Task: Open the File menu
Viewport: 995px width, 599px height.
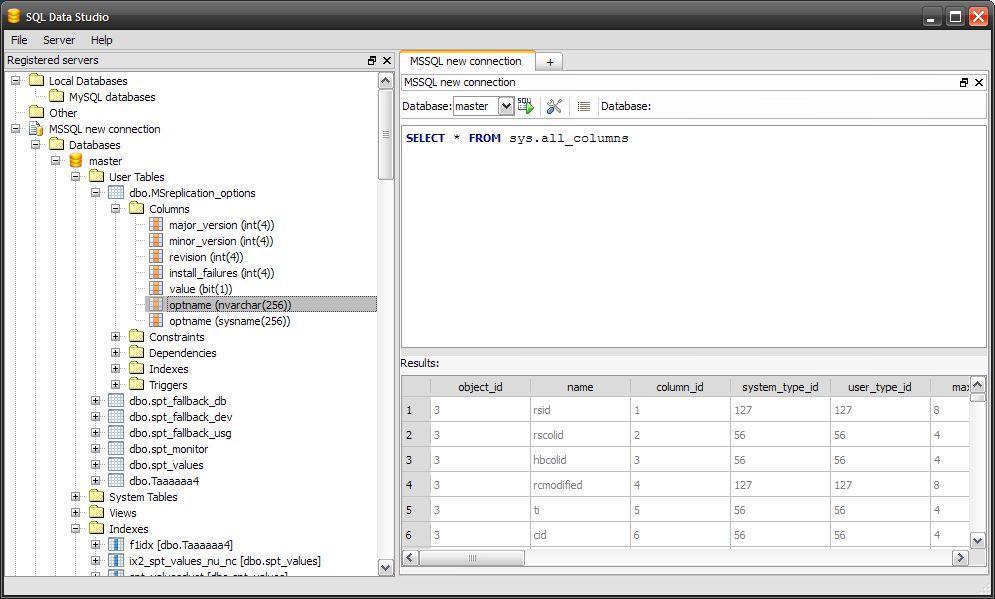Action: click(x=19, y=40)
